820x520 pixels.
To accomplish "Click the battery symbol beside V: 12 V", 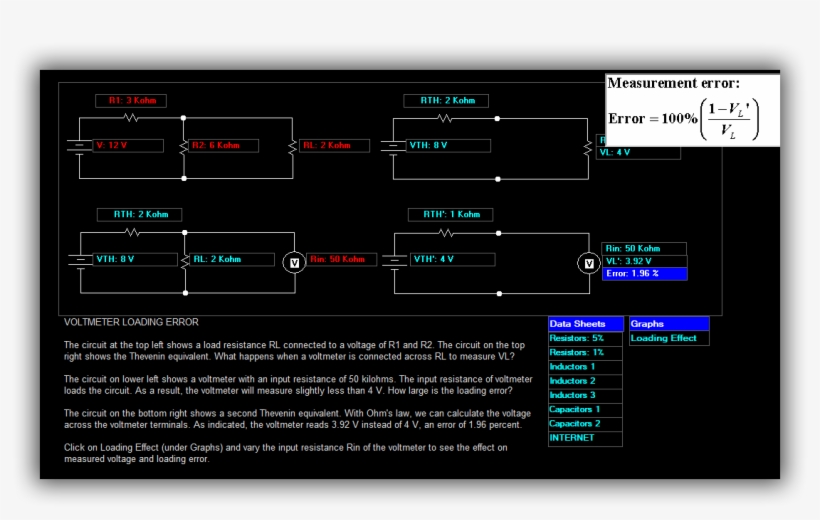I will click(x=79, y=146).
